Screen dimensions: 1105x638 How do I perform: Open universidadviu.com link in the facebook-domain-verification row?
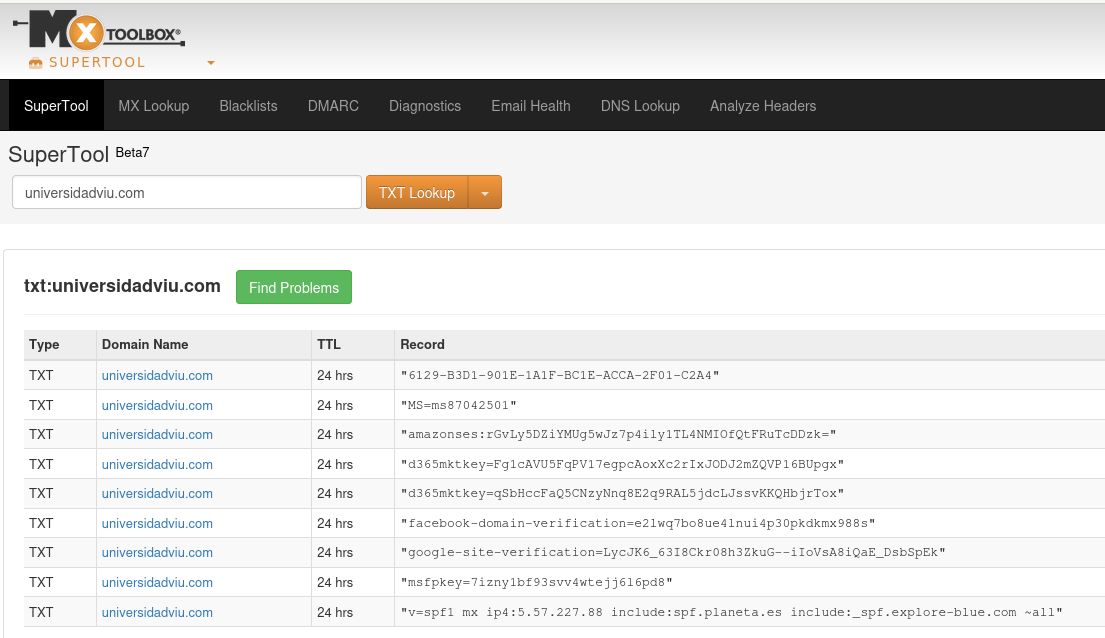[x=157, y=523]
